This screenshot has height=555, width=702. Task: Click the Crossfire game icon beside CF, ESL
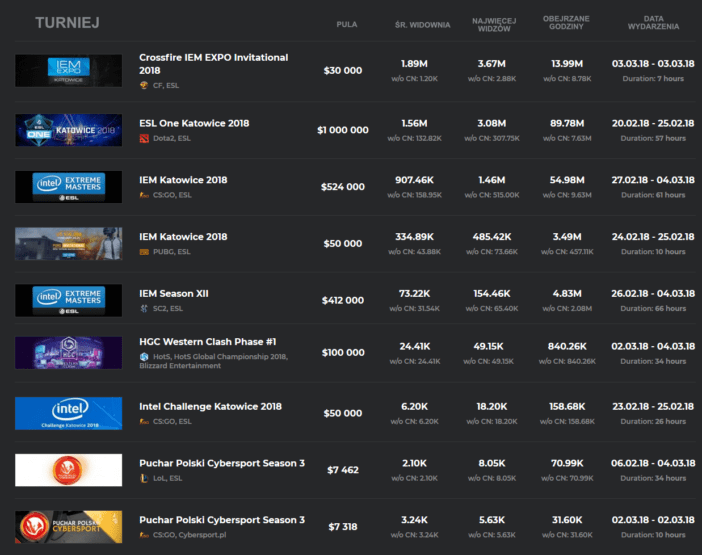144,85
